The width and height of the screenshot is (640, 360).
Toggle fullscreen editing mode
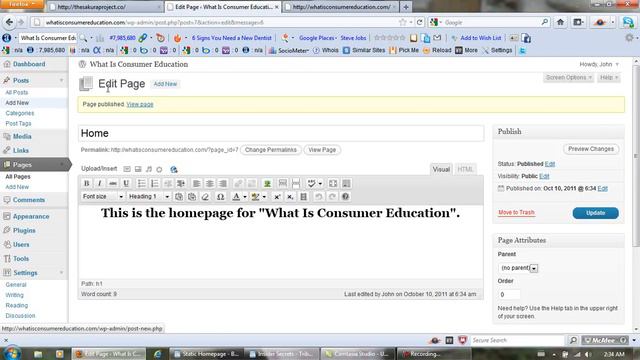click(333, 184)
